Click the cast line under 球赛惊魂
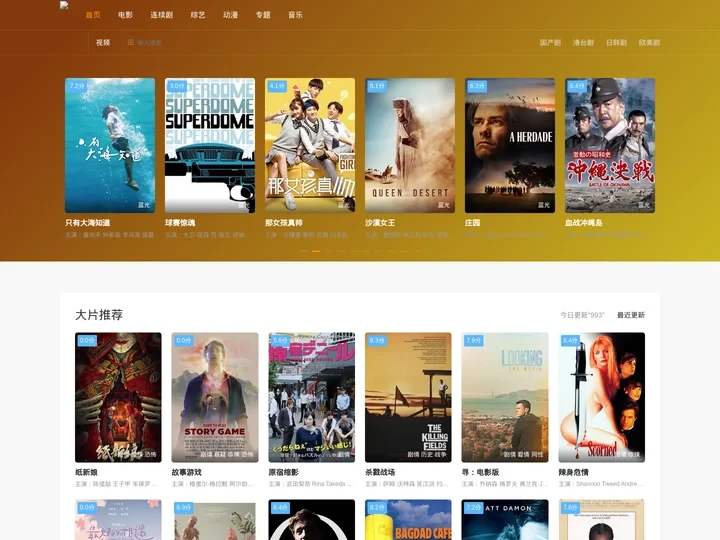The height and width of the screenshot is (540, 720). [209, 235]
